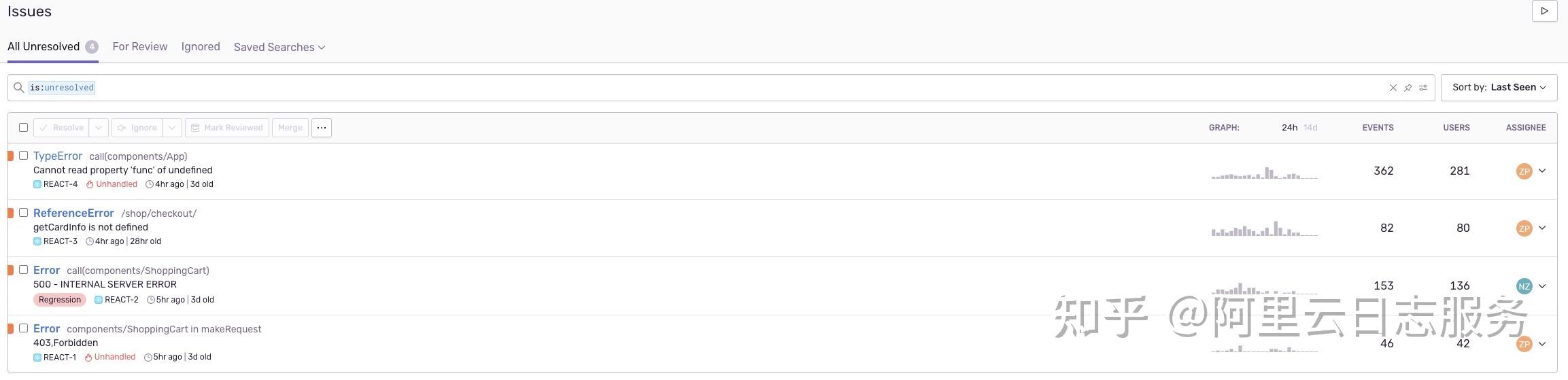Pin the current search query
1568x380 pixels.
(x=1408, y=88)
